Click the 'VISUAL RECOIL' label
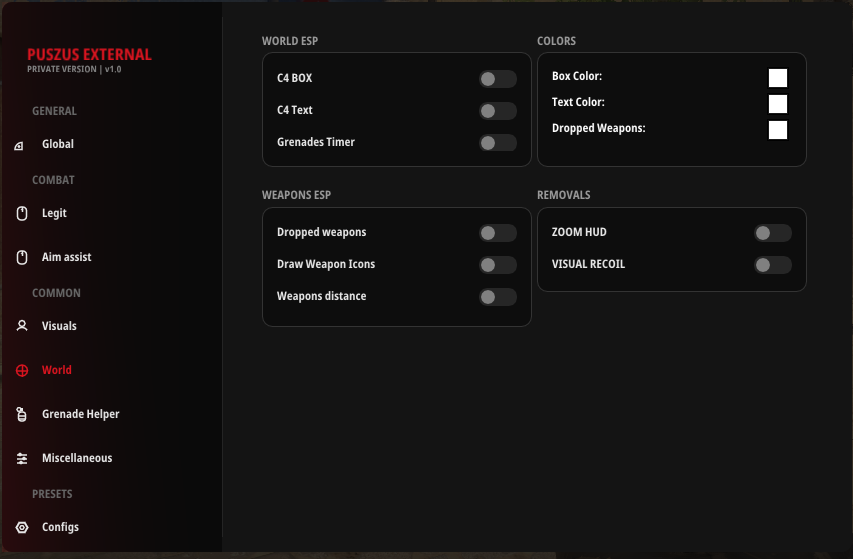This screenshot has height=559, width=853. pyautogui.click(x=588, y=264)
